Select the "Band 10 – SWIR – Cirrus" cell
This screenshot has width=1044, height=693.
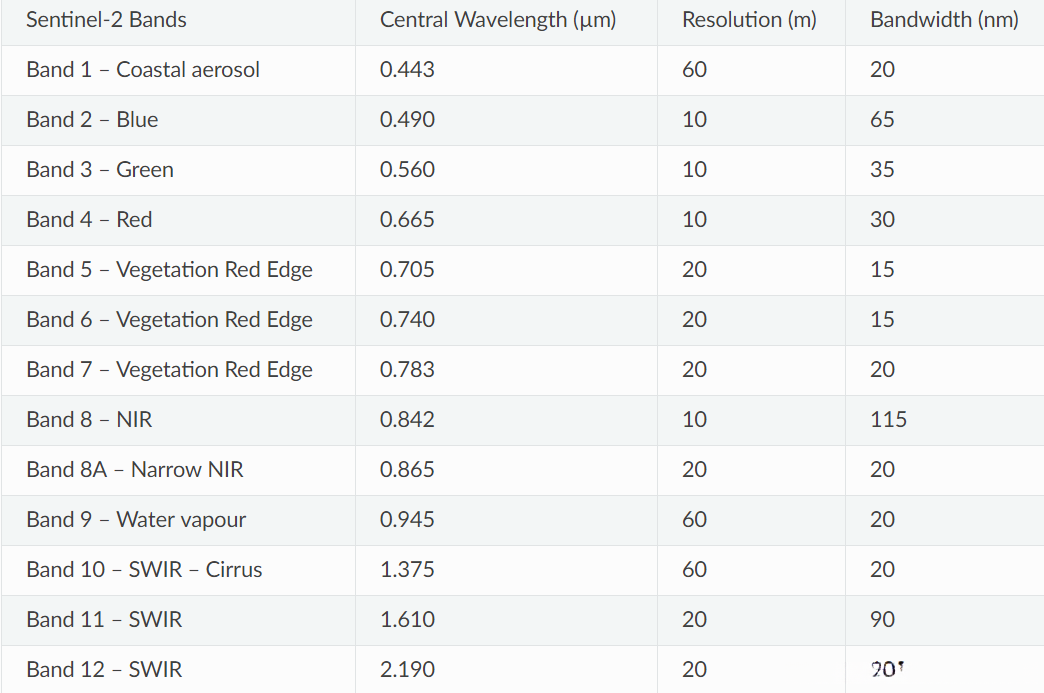click(x=144, y=570)
